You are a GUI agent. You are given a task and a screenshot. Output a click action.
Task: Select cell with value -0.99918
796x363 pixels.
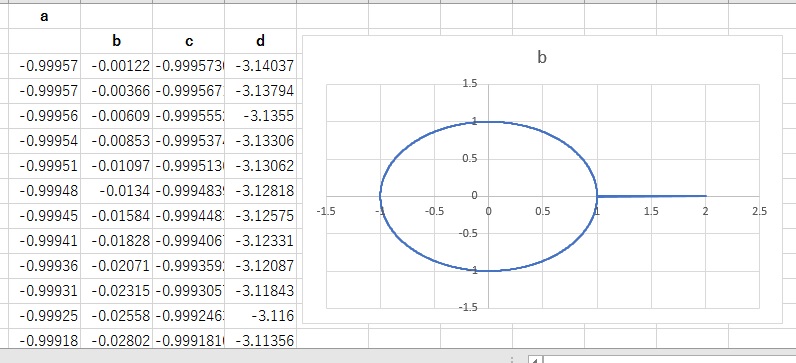coord(44,339)
